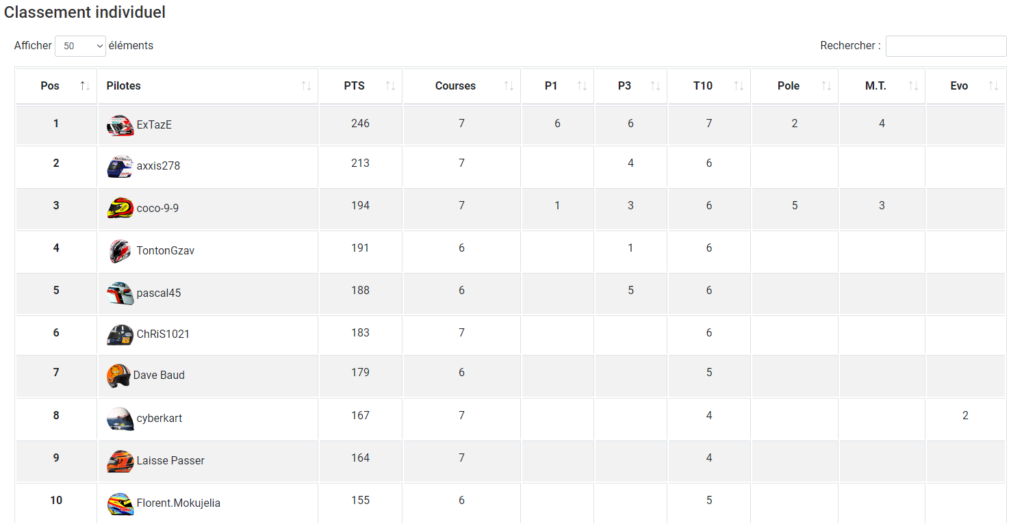Click TontonGzav's helmet avatar icon
This screenshot has height=528, width=1024.
pos(120,251)
